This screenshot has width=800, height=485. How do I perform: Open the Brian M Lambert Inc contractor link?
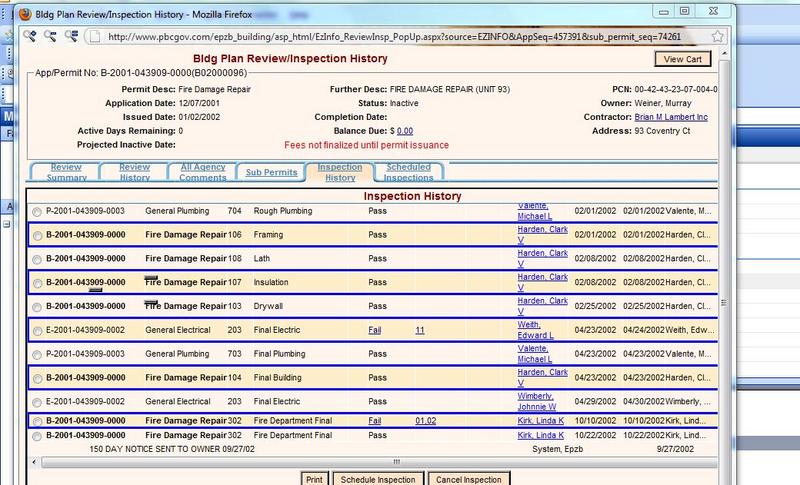pos(671,117)
